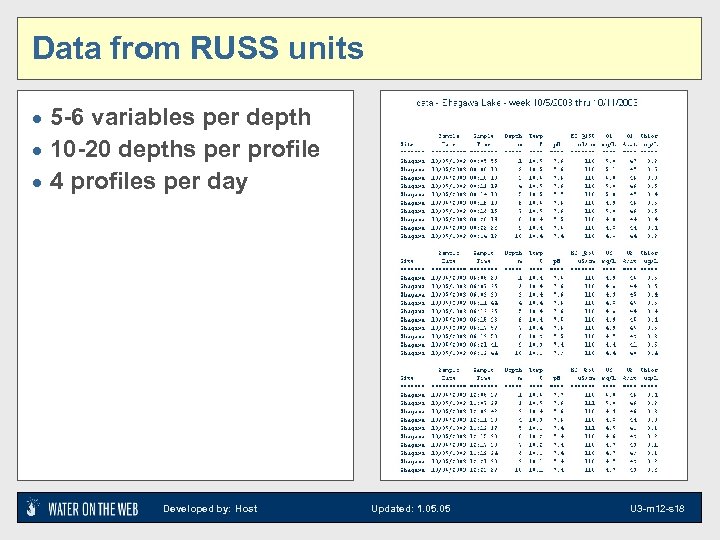The width and height of the screenshot is (720, 540).
Task: Open the Shagawa Lake data table image
Action: tap(534, 285)
